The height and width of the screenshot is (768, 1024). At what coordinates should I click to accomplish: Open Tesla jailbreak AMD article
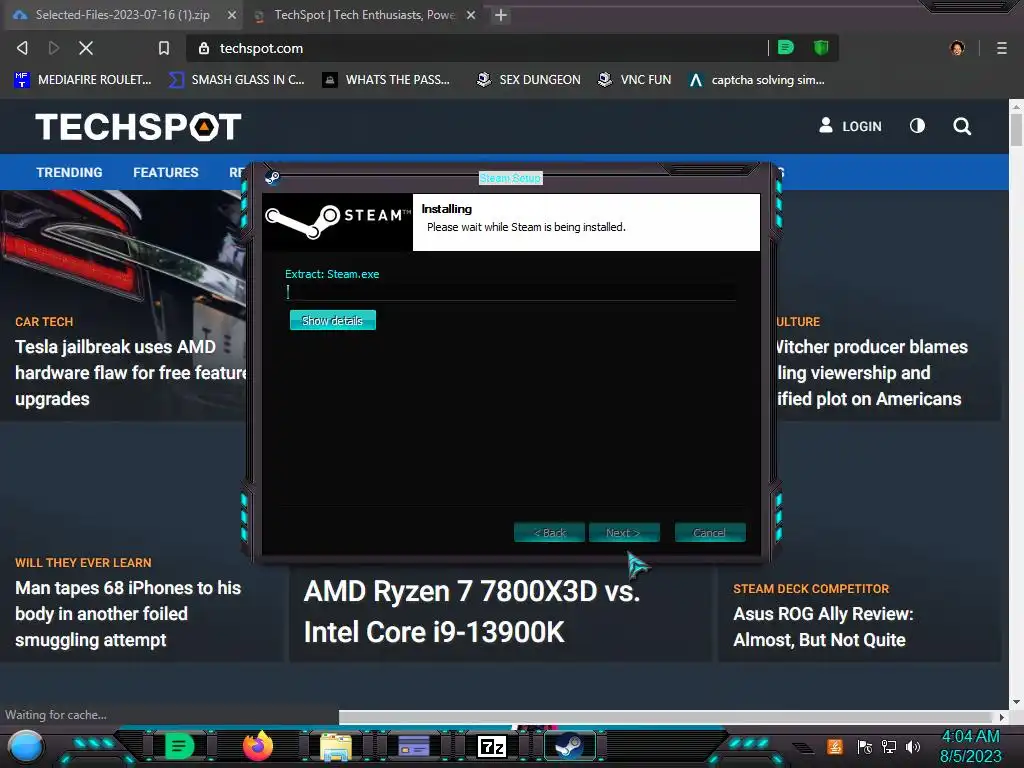131,373
